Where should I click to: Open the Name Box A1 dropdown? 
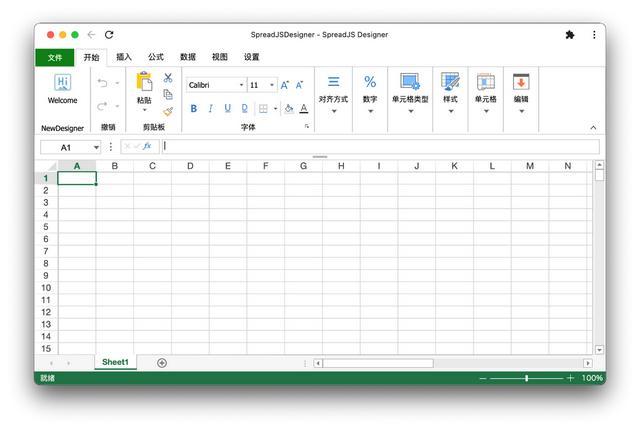96,147
